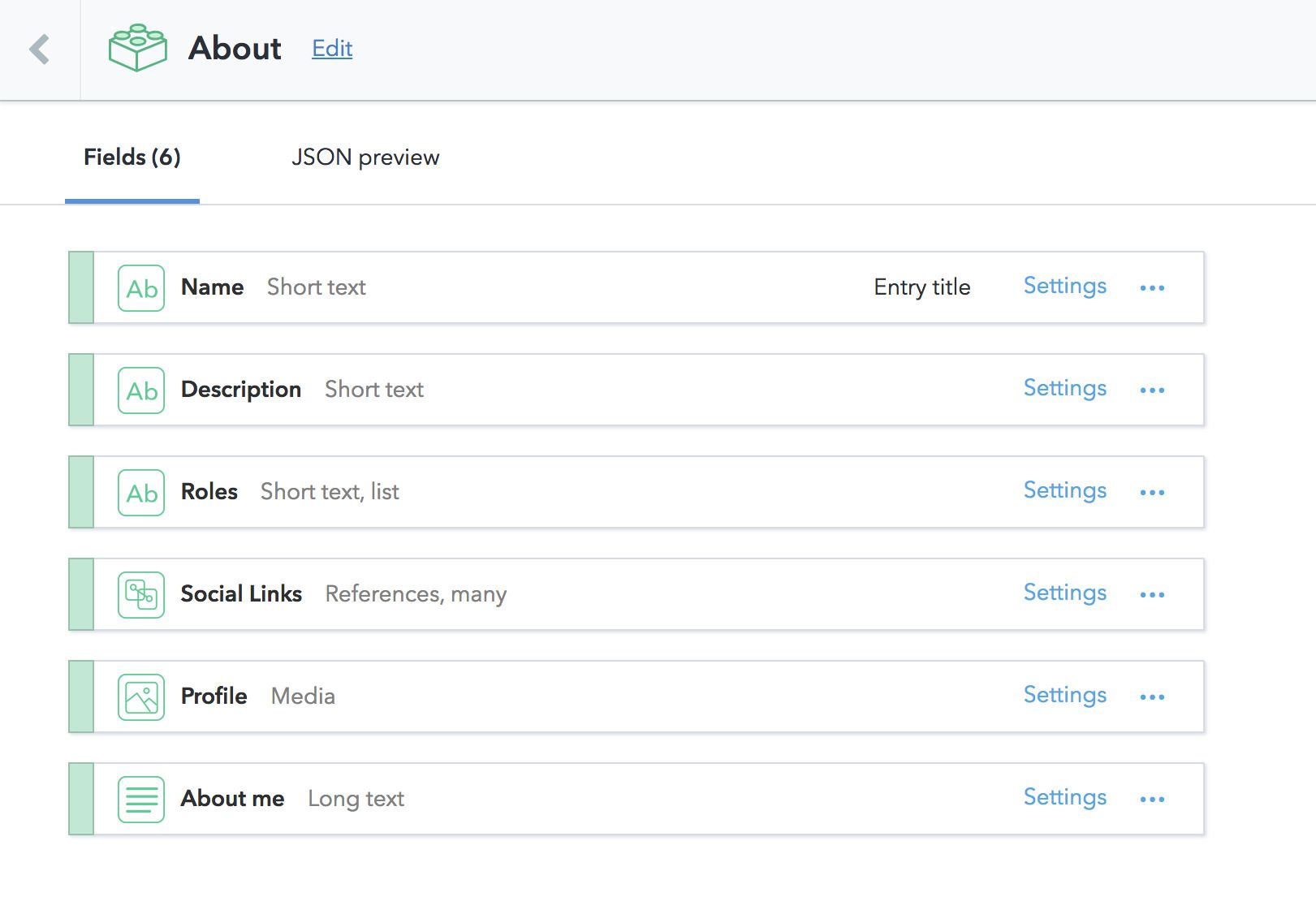Screen dimensions: 1316x910
Task: Click the Description field Ab icon
Action: (x=141, y=390)
